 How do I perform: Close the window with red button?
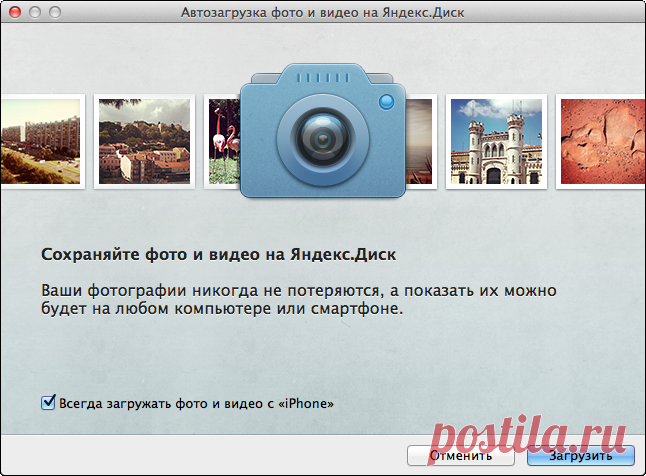(15, 12)
